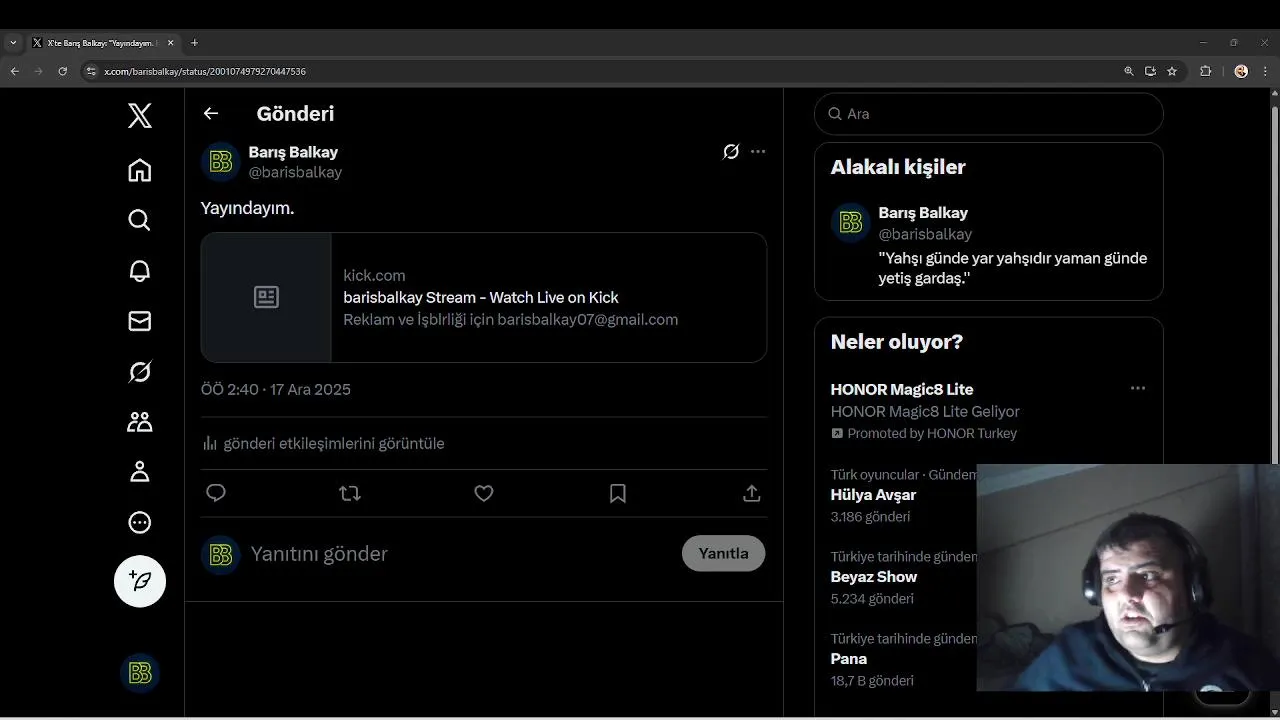This screenshot has width=1280, height=720.
Task: Open a new browser tab
Action: click(x=194, y=43)
